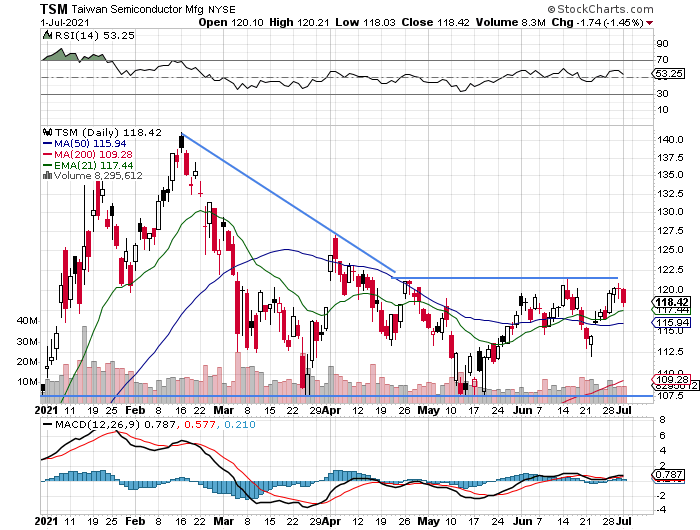The height and width of the screenshot is (530, 700).
Task: Click the 90 level on RSI axis
Action: point(662,44)
